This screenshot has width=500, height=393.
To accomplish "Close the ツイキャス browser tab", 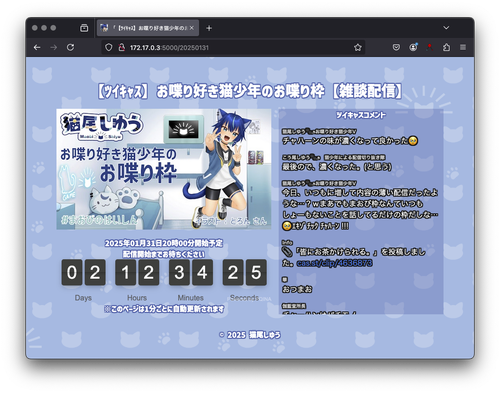I will (192, 28).
